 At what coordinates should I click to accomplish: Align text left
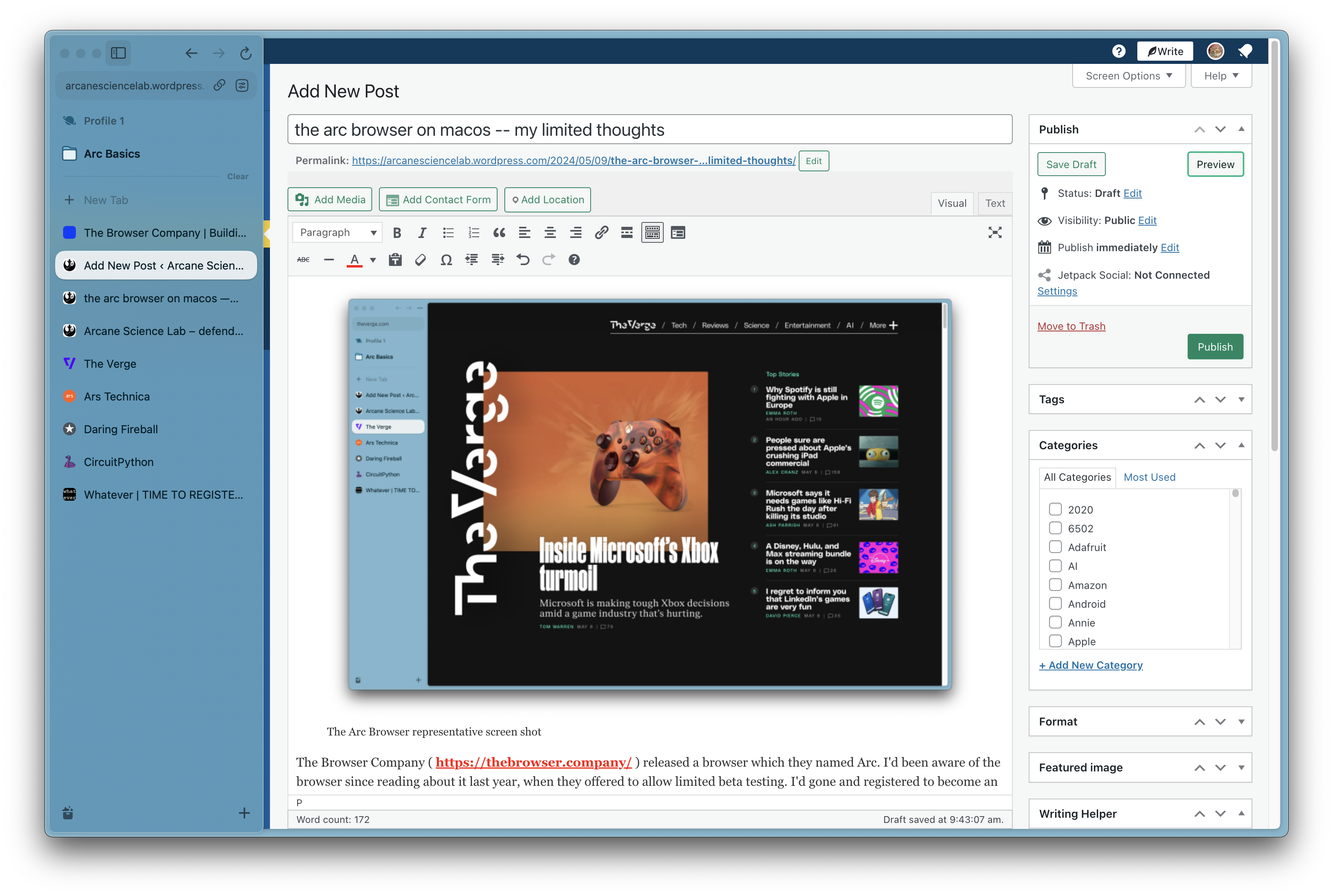(x=524, y=232)
